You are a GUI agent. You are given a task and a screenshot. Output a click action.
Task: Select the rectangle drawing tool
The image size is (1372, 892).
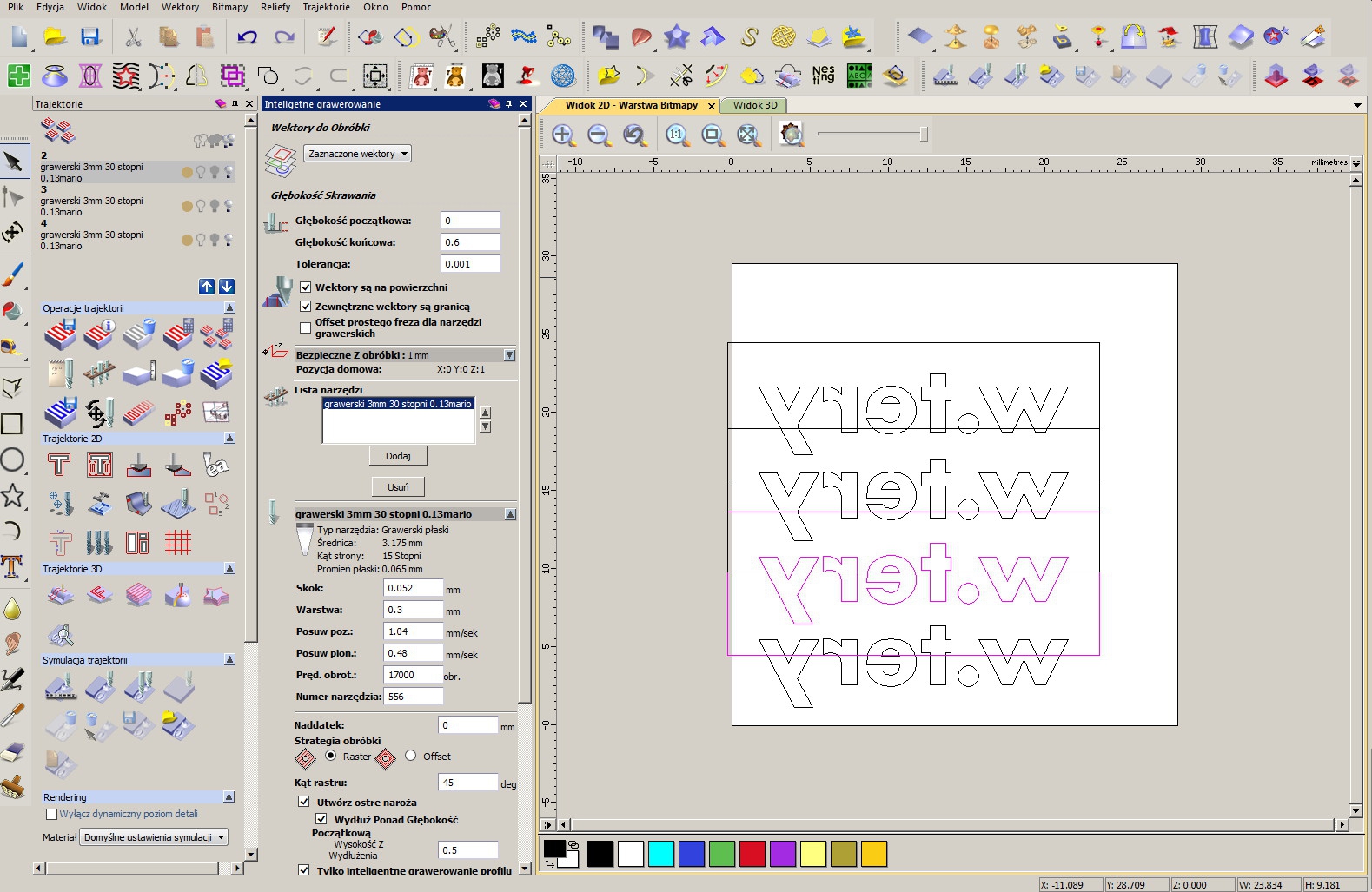pos(12,424)
